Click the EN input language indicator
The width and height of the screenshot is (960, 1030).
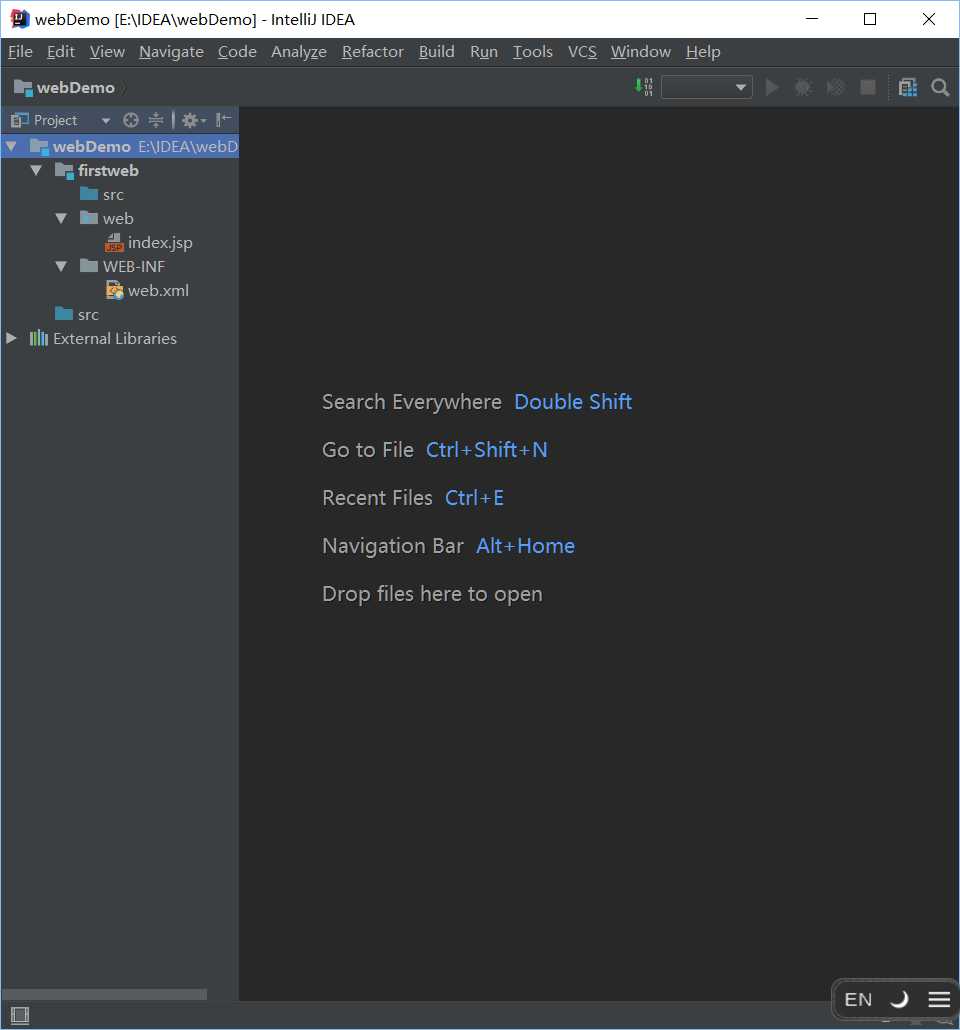click(858, 1000)
